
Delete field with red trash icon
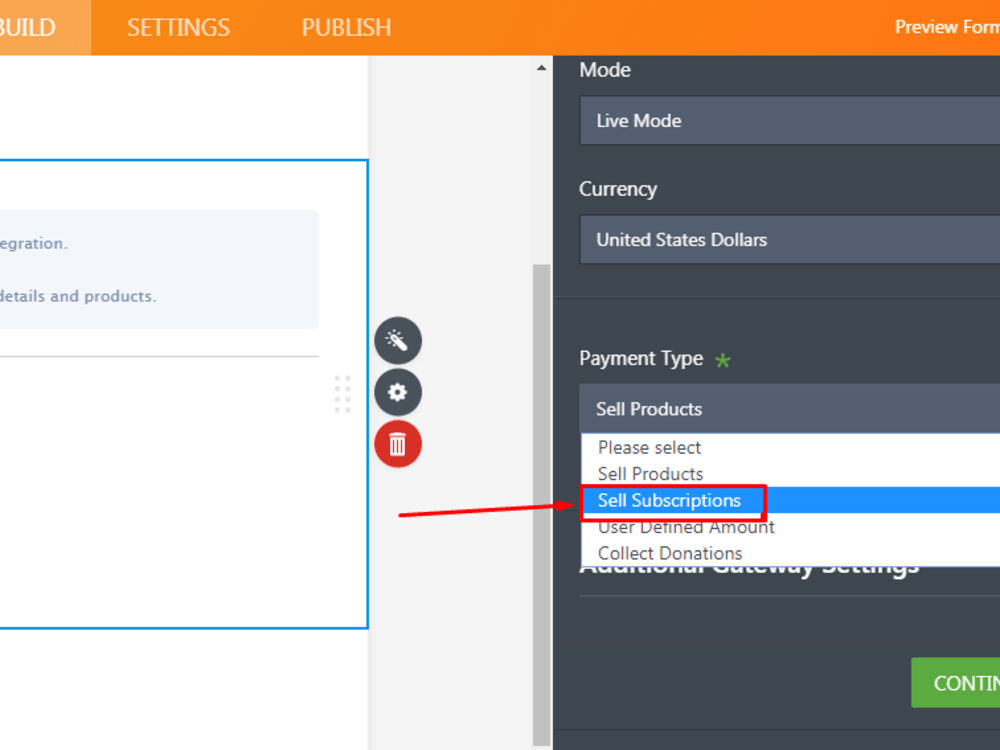click(x=397, y=444)
